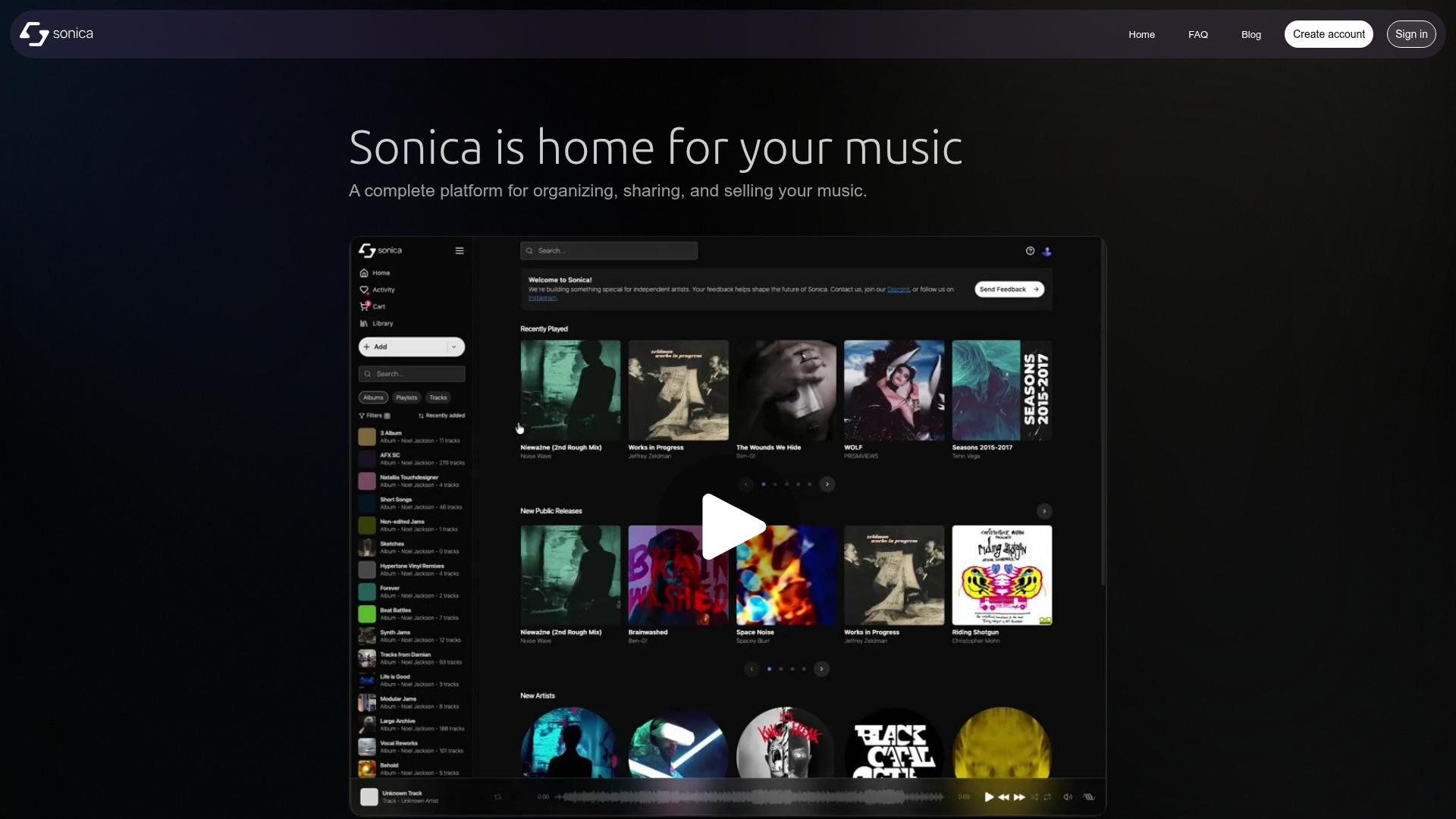Select the second pagination dot under Recently Played

(x=775, y=484)
